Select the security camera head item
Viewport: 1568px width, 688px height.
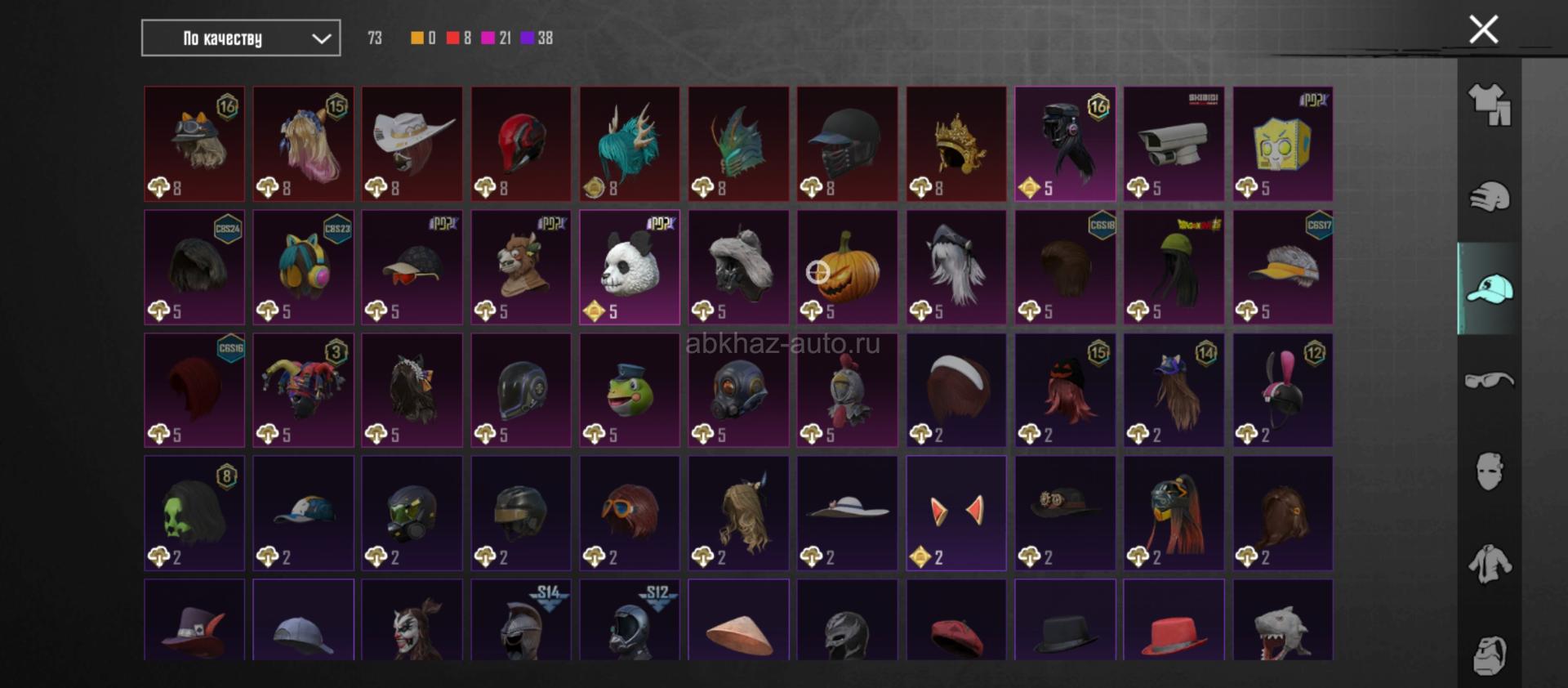pos(1174,144)
